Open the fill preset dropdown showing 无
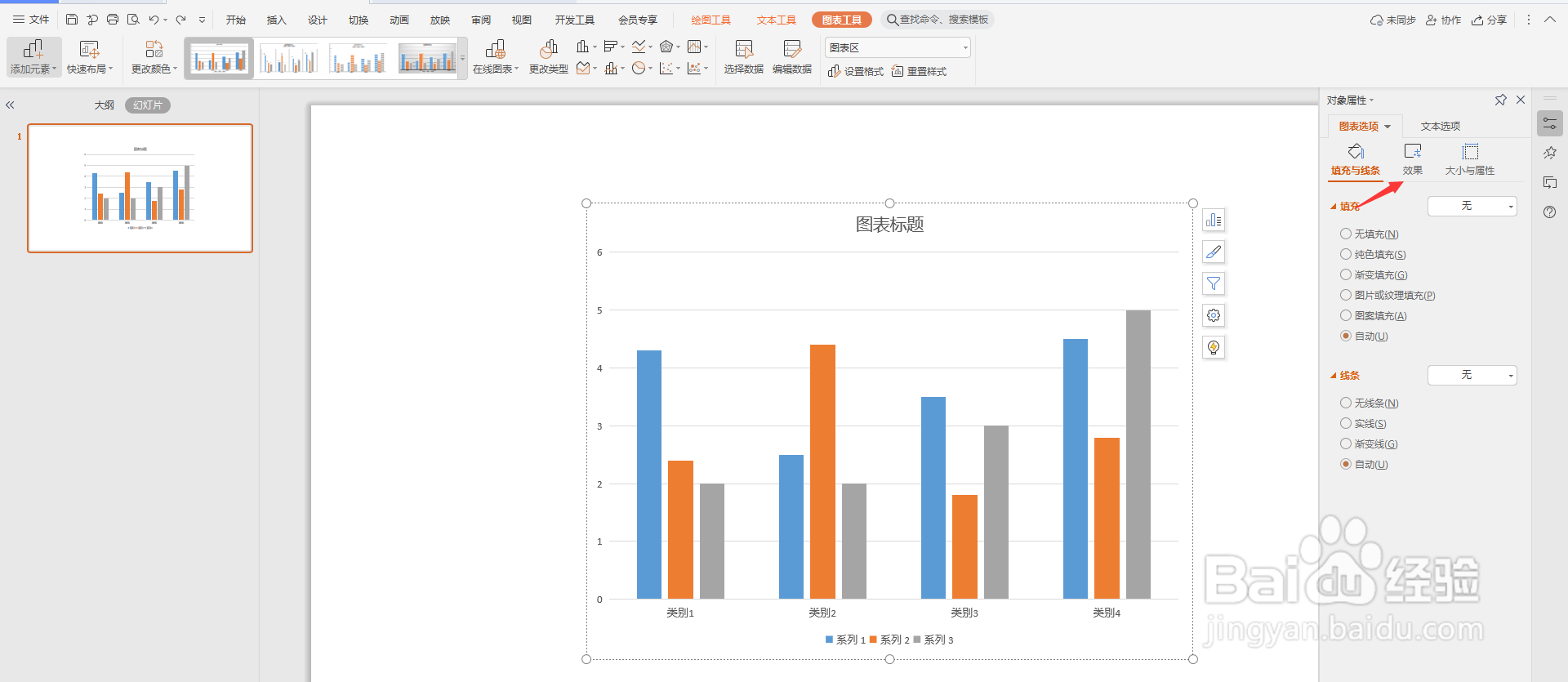 (1472, 206)
